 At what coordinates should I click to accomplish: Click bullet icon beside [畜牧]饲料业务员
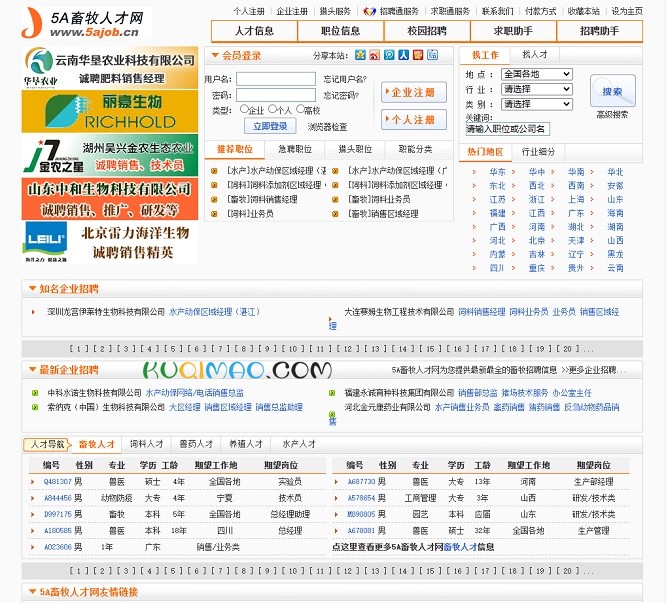click(x=335, y=200)
